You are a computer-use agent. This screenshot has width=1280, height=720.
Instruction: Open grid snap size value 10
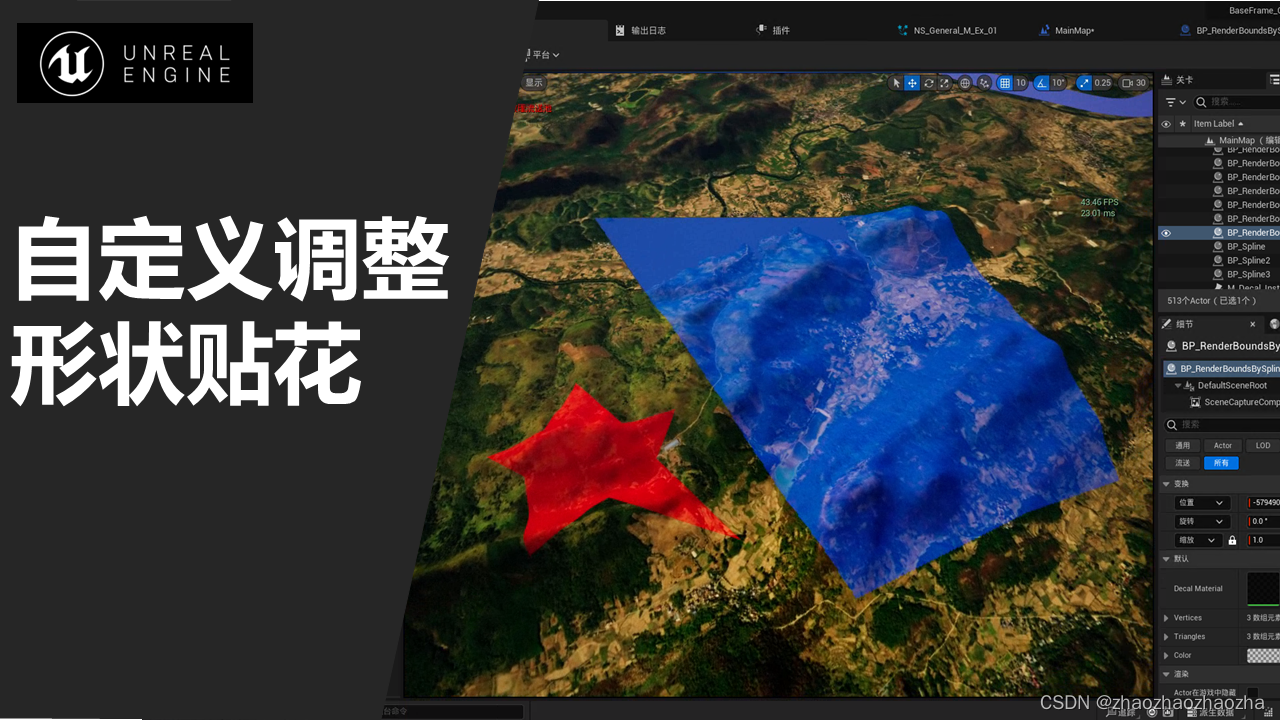pyautogui.click(x=1021, y=83)
